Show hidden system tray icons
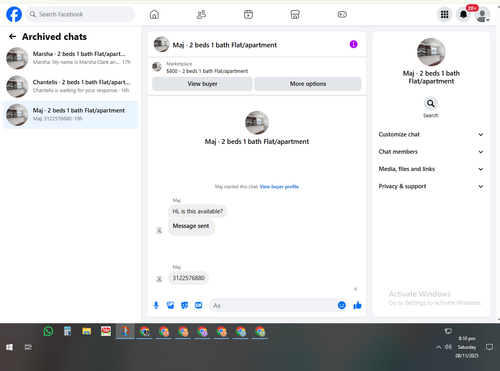This screenshot has width=500, height=371. click(x=438, y=347)
